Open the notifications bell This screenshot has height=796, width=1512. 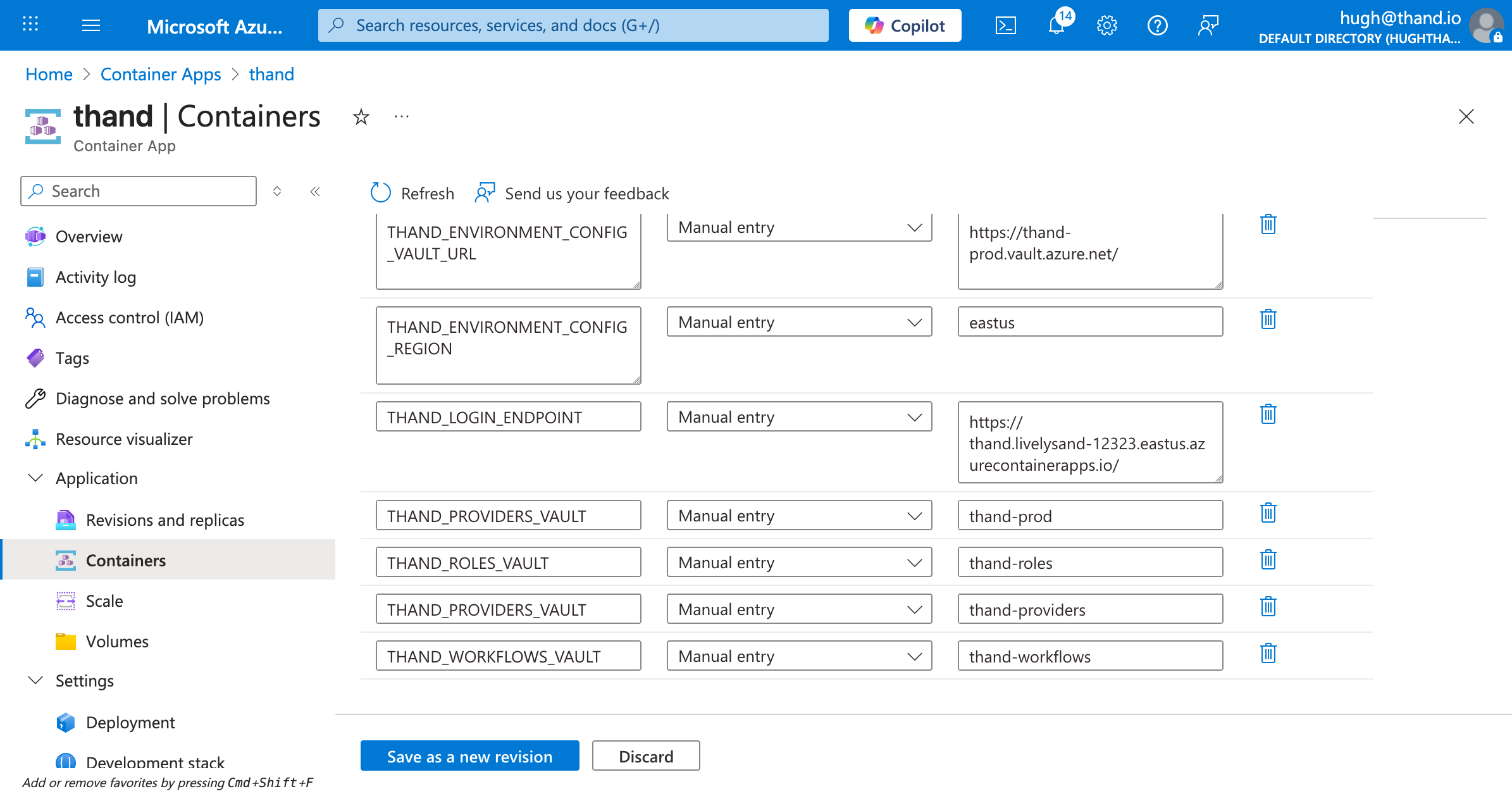(1057, 25)
